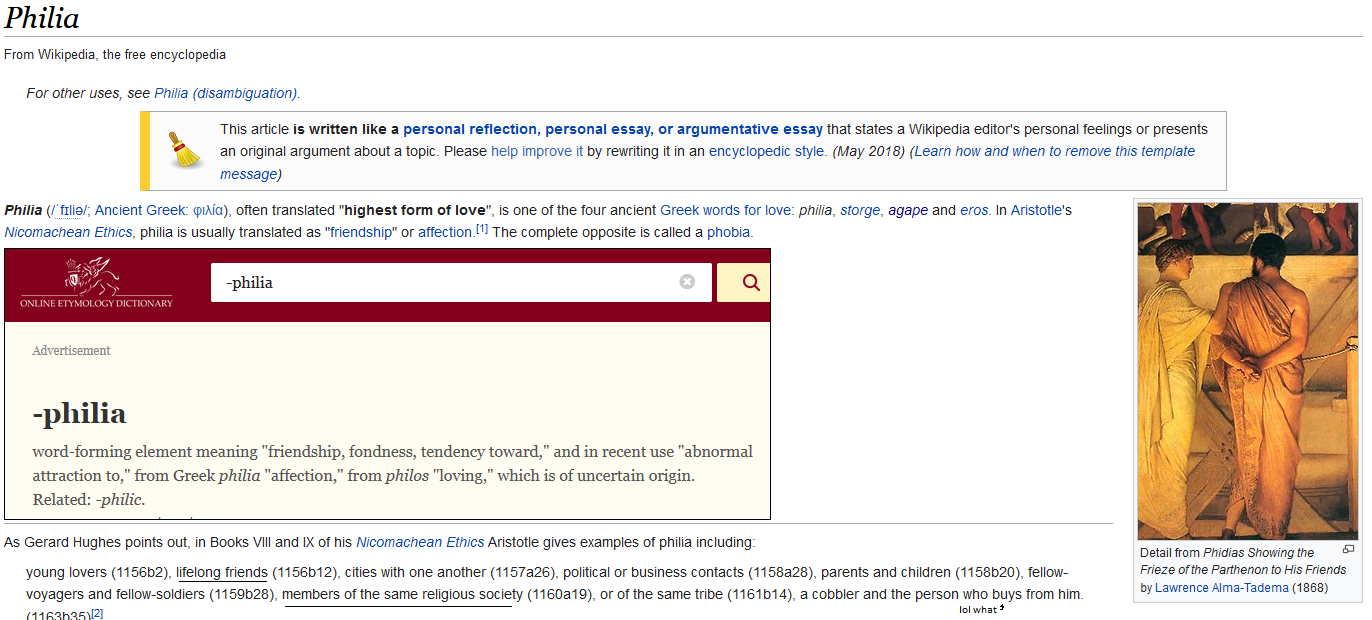This screenshot has height=620, width=1372.
Task: Click the broom cleanup icon in the notice box
Action: [184, 150]
